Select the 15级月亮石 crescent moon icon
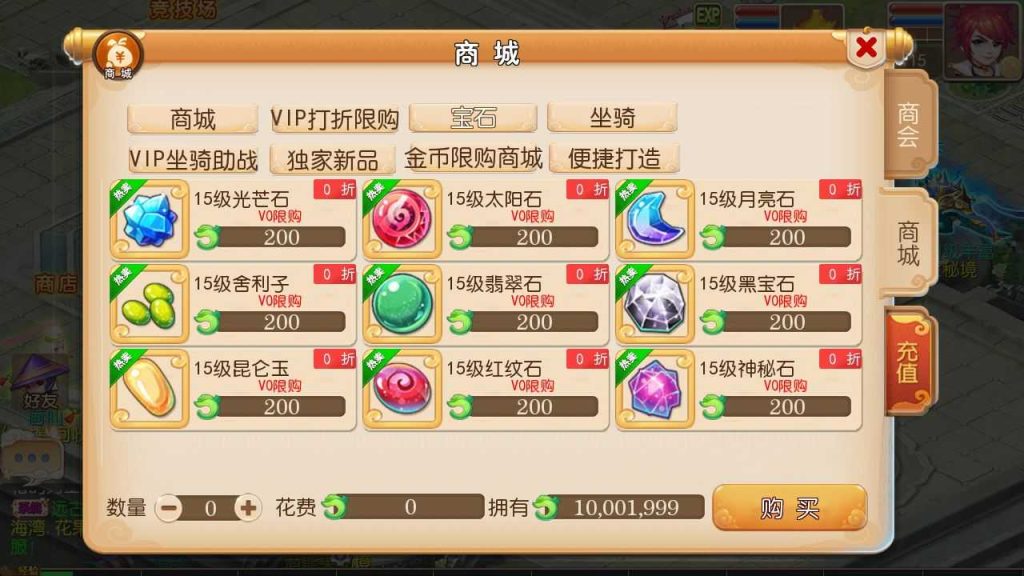Image resolution: width=1024 pixels, height=576 pixels. (x=655, y=219)
